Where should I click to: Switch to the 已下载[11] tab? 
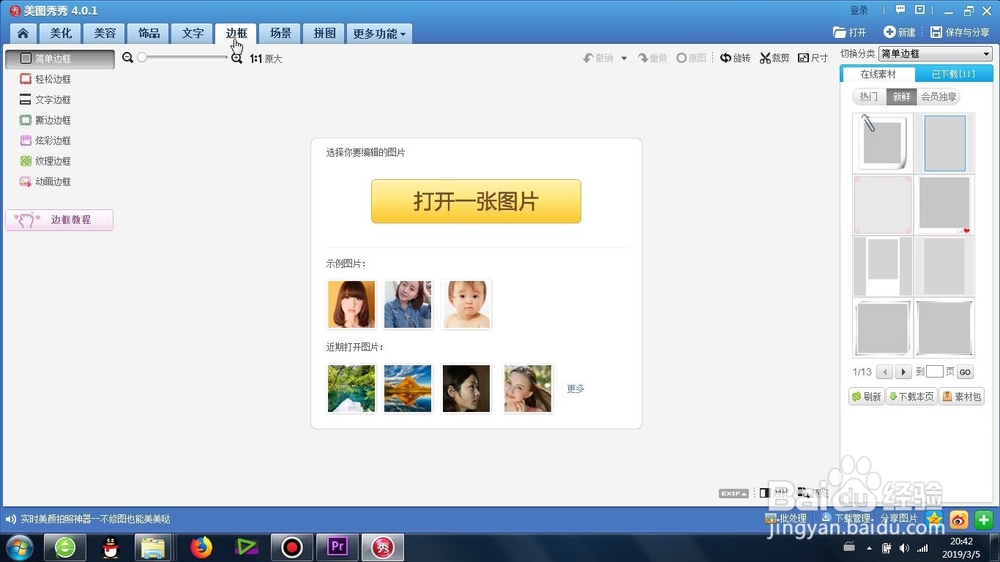953,74
